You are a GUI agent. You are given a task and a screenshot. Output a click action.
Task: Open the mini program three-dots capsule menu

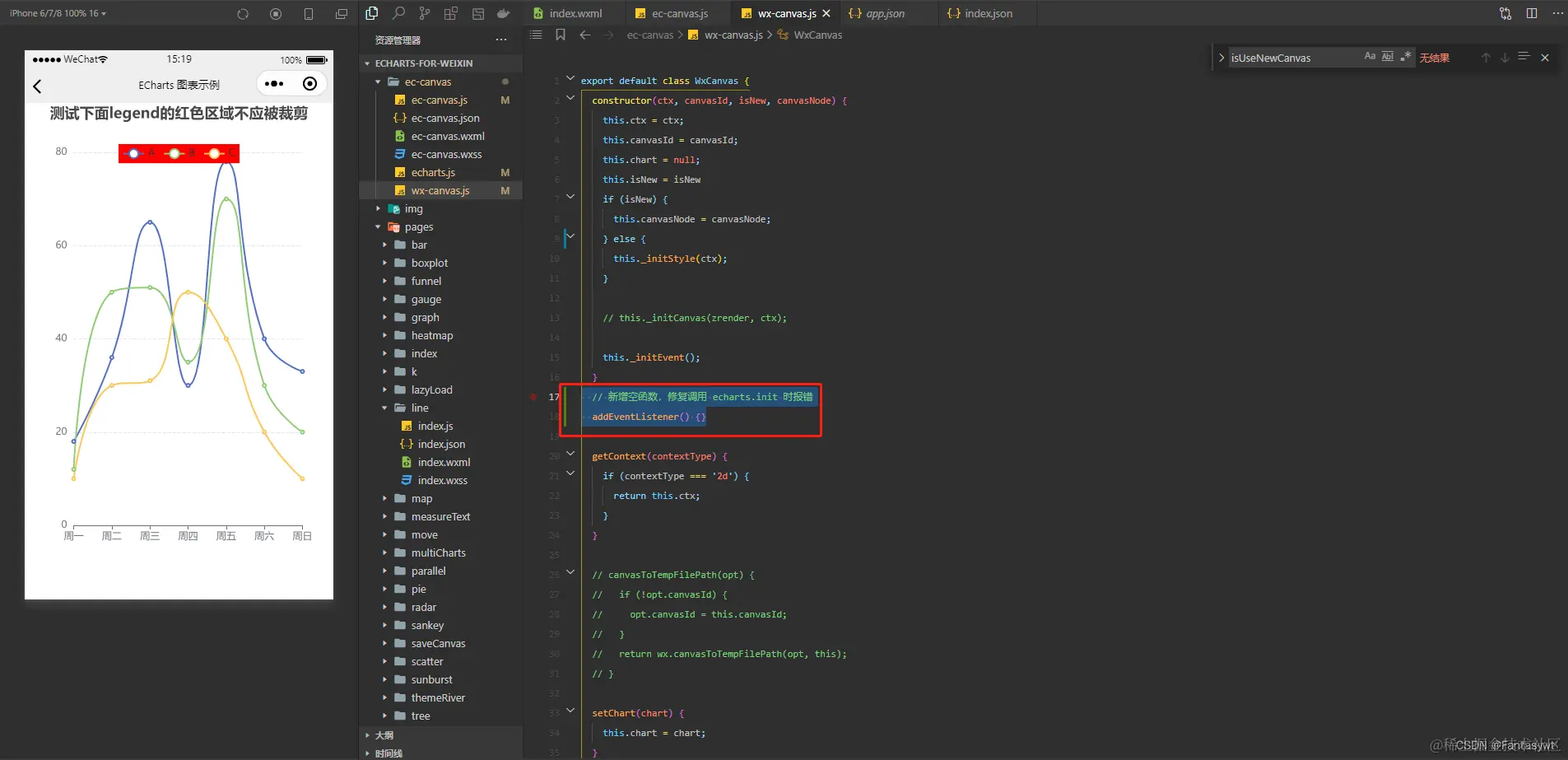[274, 84]
